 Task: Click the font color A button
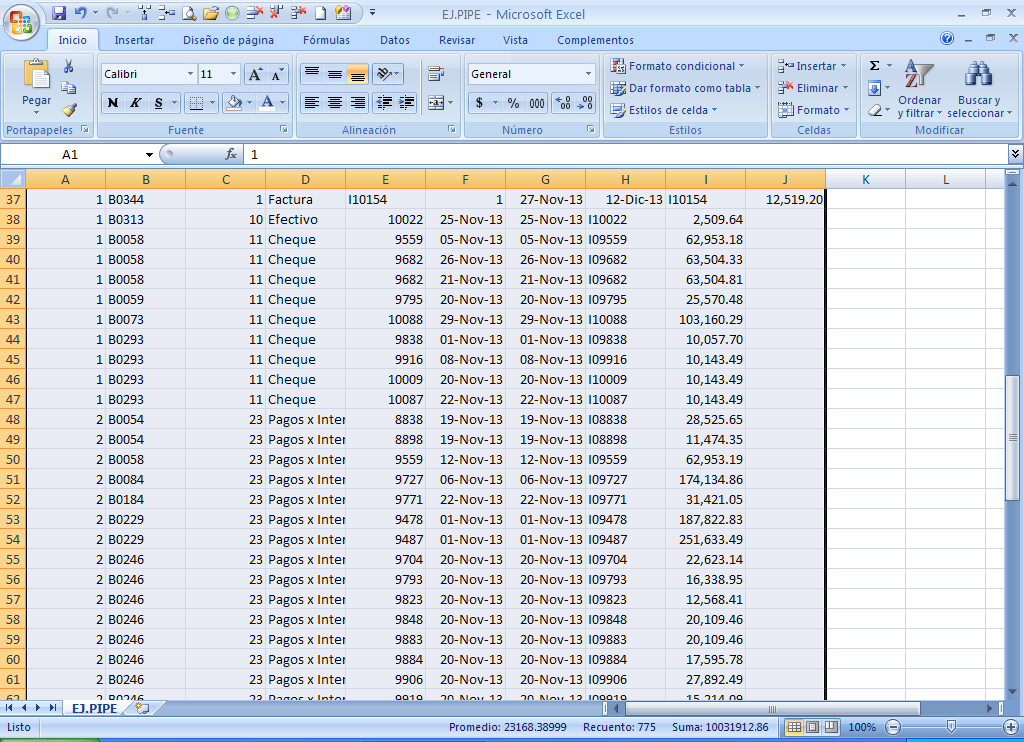(267, 103)
